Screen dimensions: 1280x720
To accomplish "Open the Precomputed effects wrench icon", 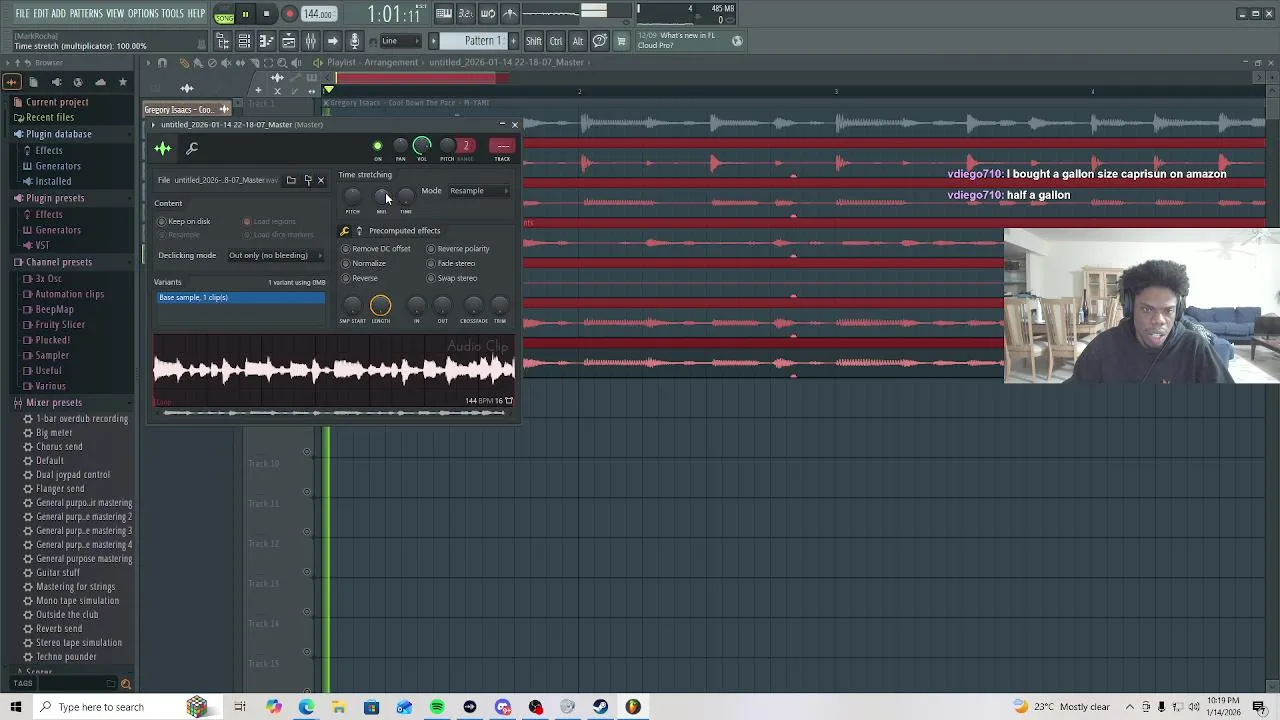I will pyautogui.click(x=345, y=231).
